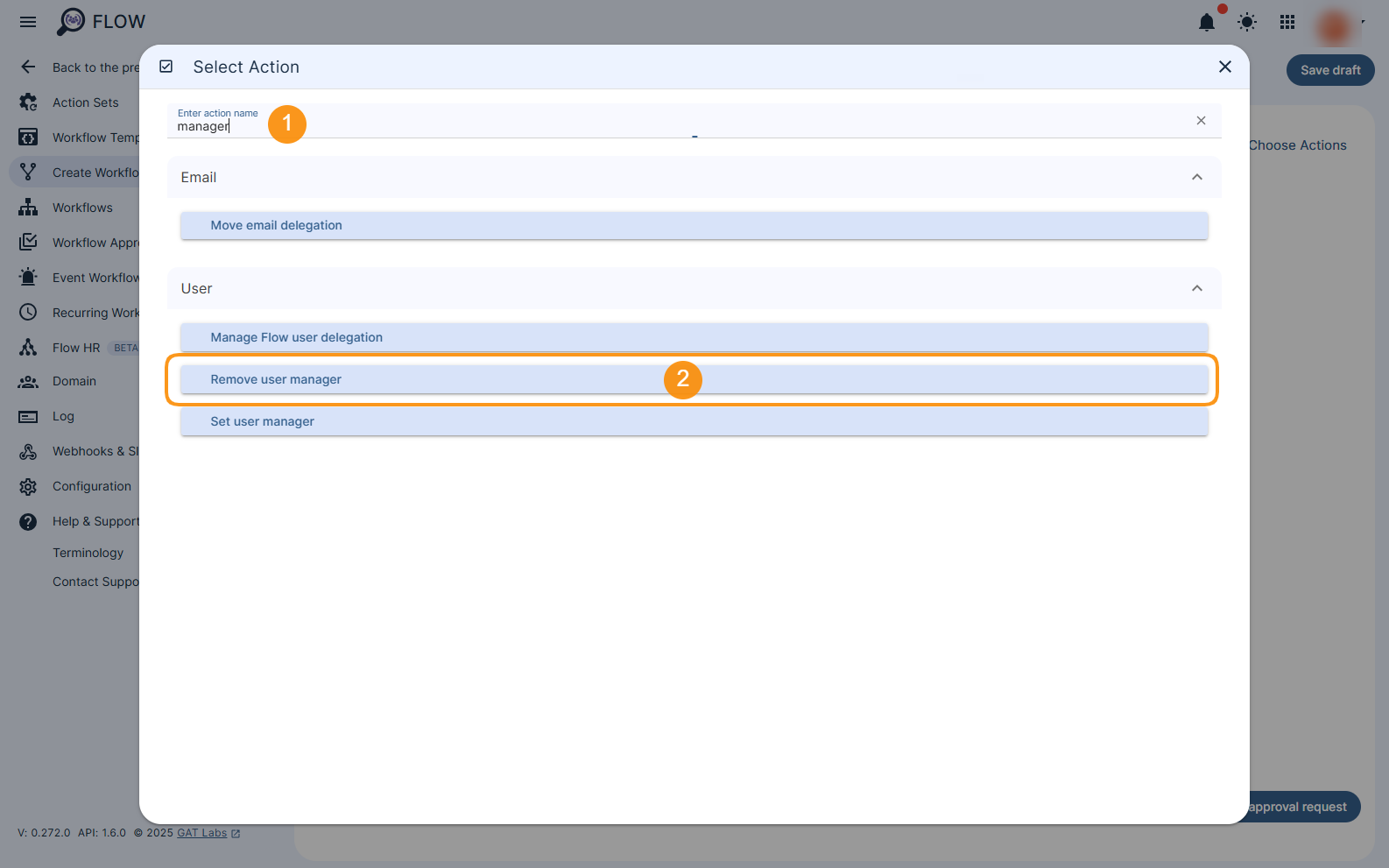Click the Save draft button
This screenshot has width=1389, height=868.
pyautogui.click(x=1330, y=70)
